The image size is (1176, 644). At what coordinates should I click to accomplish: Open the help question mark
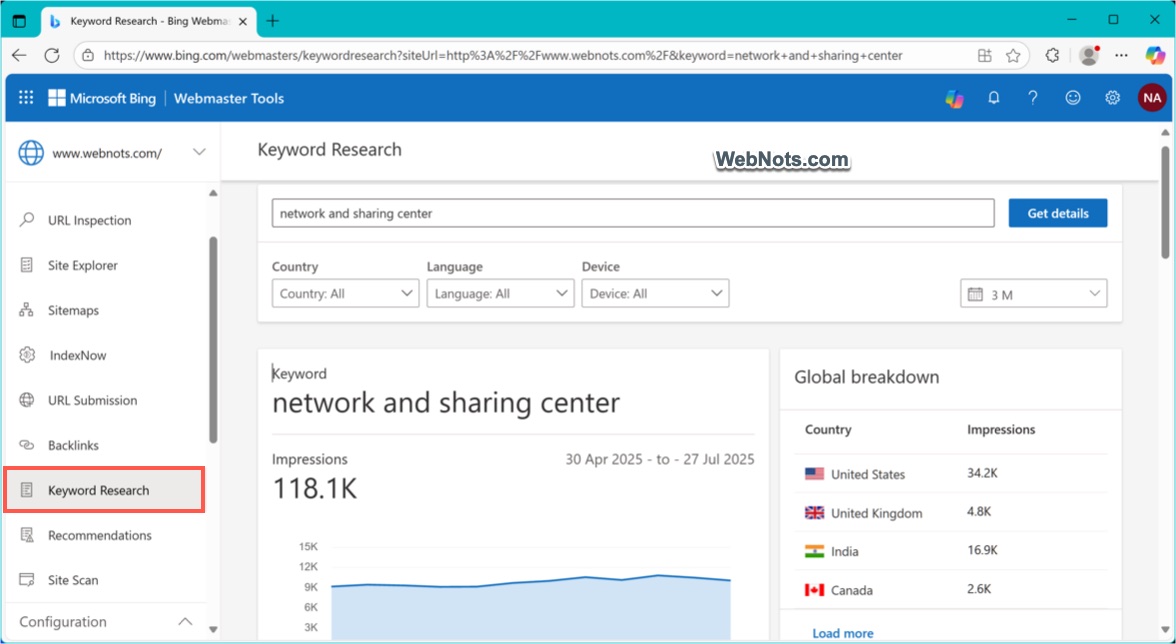1033,98
